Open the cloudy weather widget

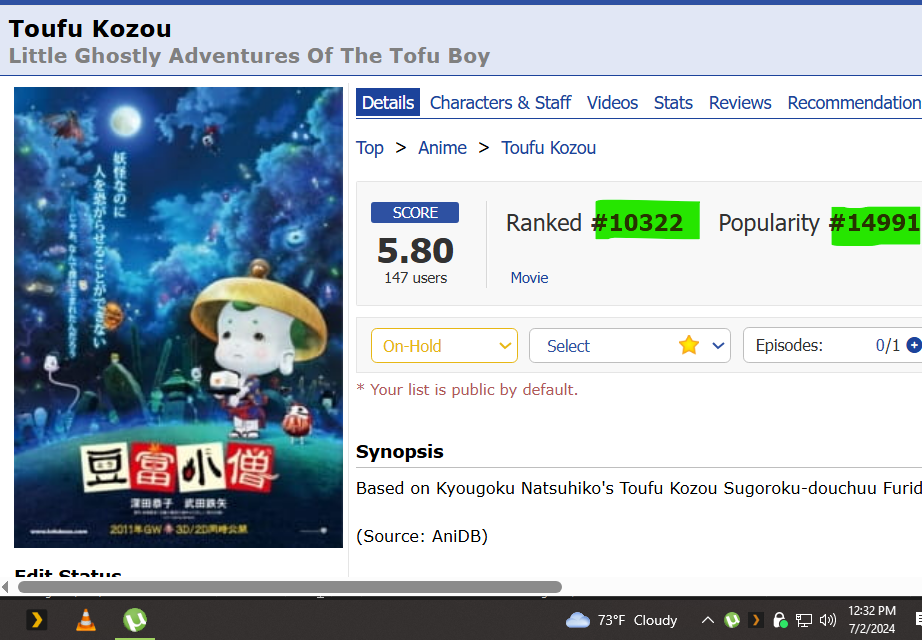tap(621, 620)
